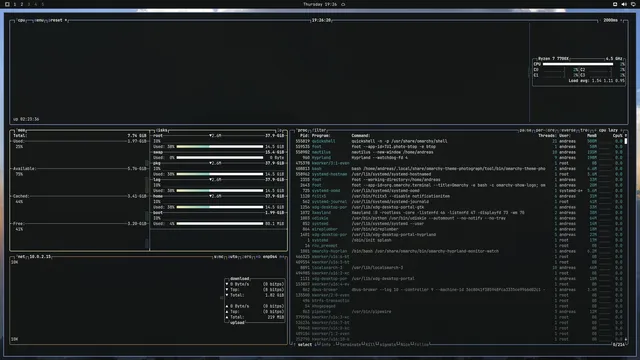
Task: Toggle the io mode in disks header
Action: click(x=280, y=130)
